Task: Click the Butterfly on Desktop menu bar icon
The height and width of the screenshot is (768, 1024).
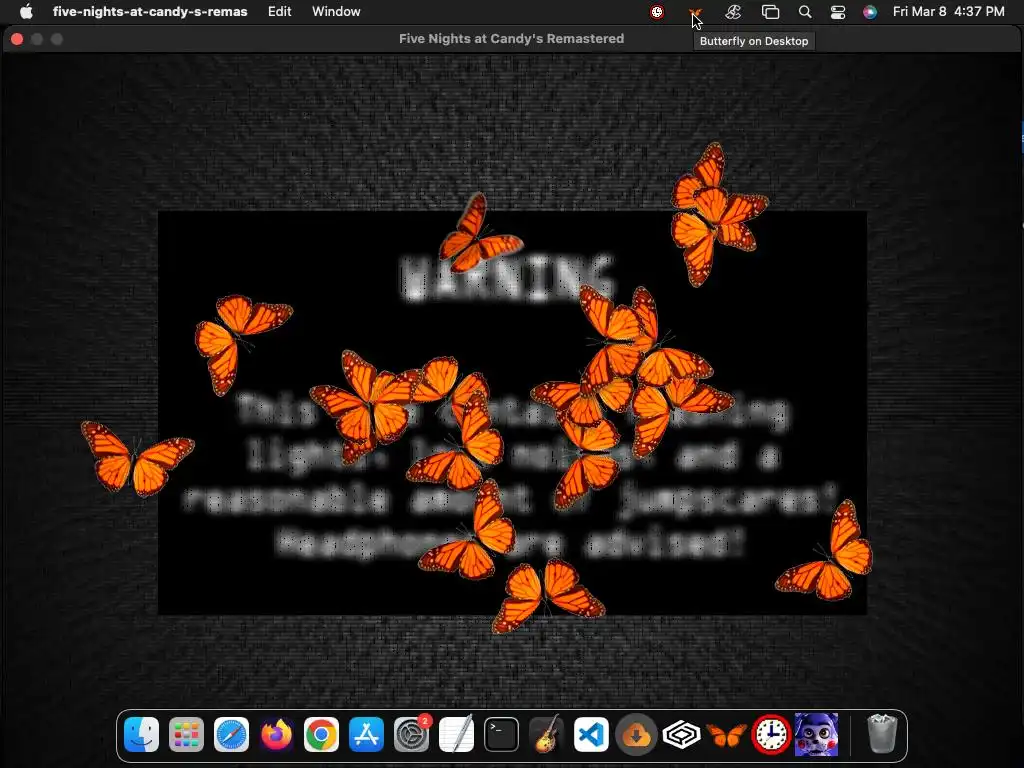Action: pos(695,12)
